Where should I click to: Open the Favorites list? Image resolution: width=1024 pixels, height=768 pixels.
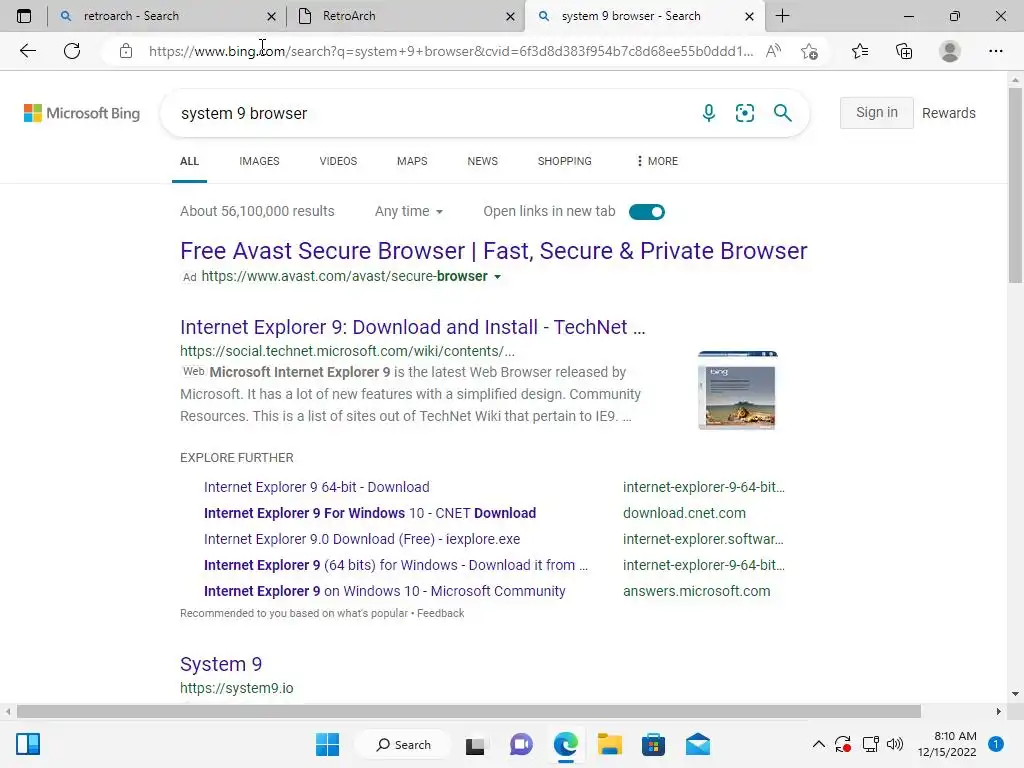[x=860, y=51]
